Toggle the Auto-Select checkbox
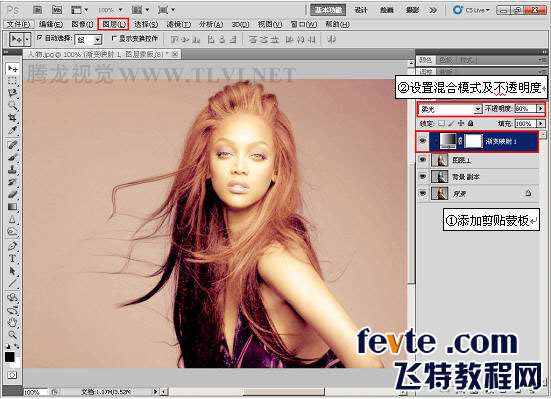The width and height of the screenshot is (551, 399). 40,38
